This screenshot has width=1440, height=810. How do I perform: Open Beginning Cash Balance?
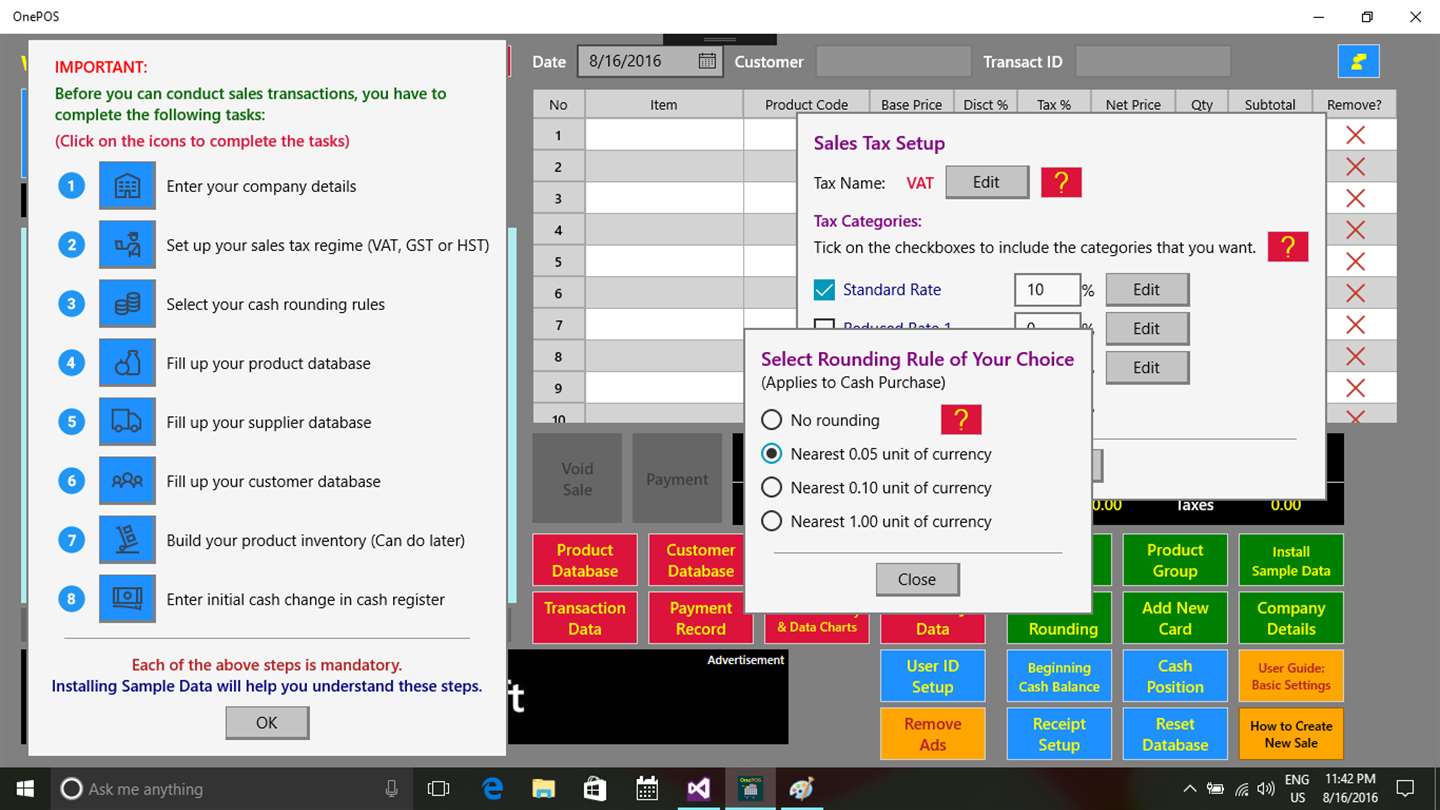coord(1059,676)
